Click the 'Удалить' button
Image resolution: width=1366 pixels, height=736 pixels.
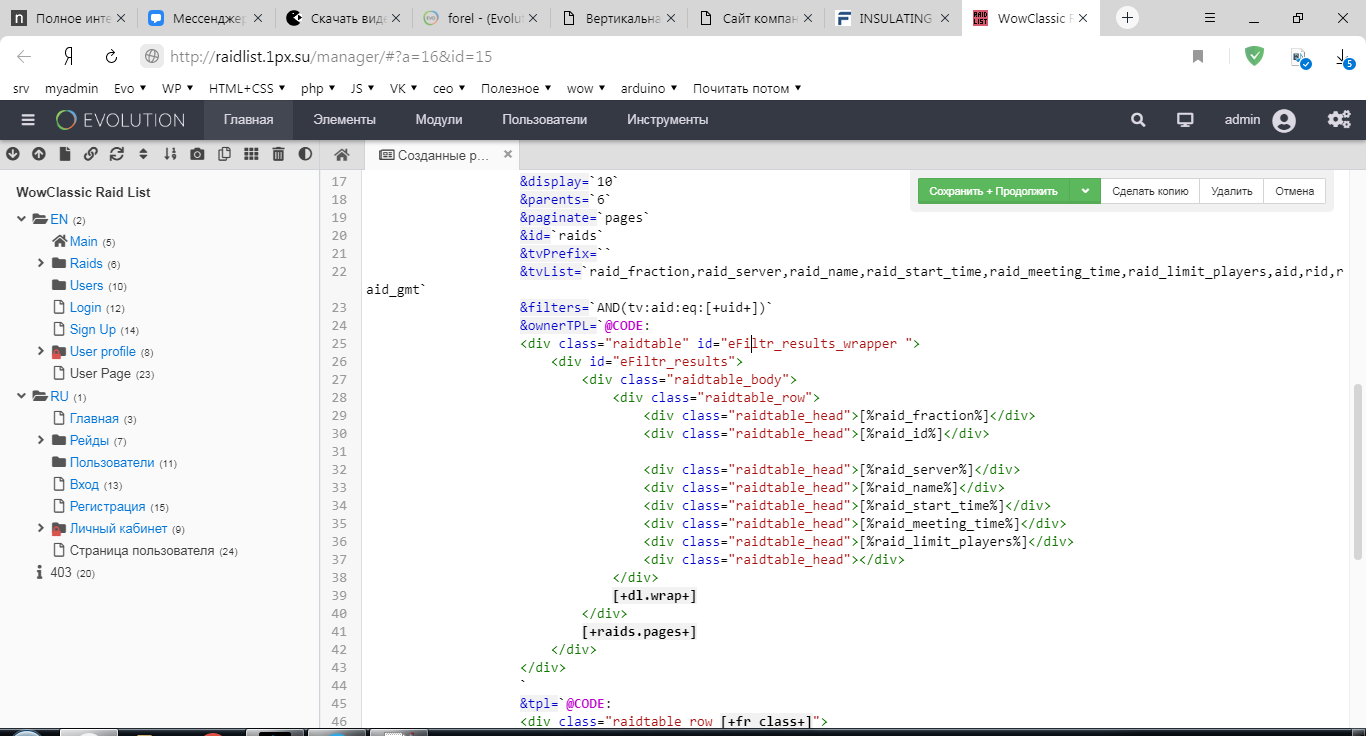(1231, 191)
